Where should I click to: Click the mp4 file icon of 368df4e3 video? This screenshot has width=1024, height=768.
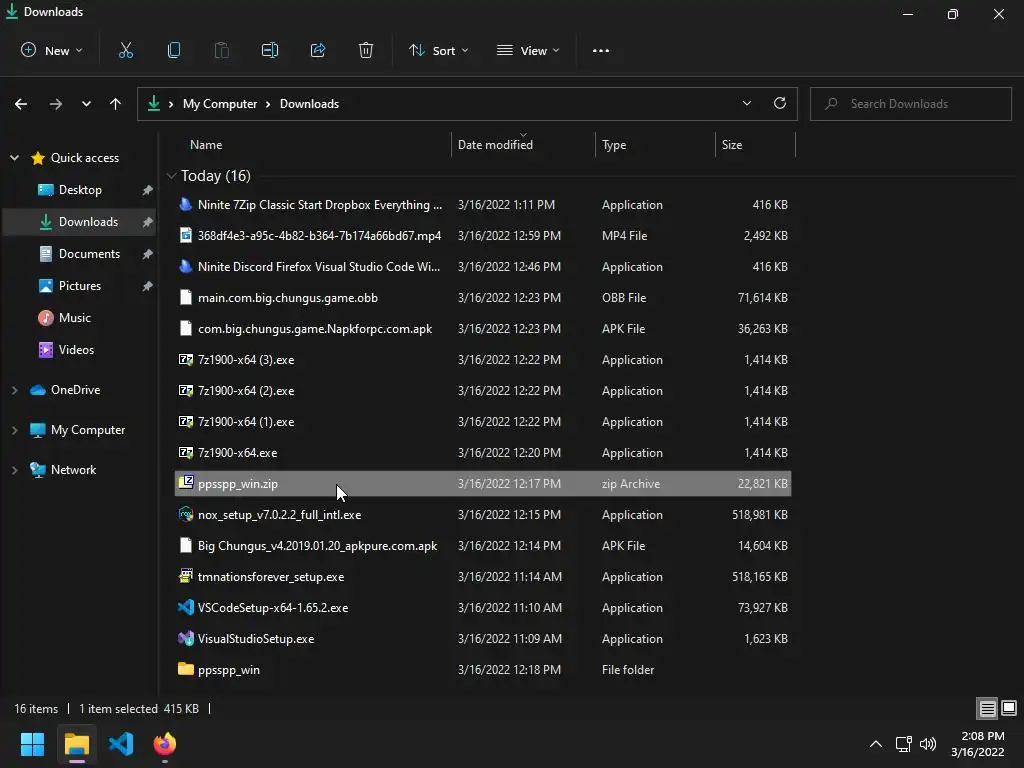(186, 235)
